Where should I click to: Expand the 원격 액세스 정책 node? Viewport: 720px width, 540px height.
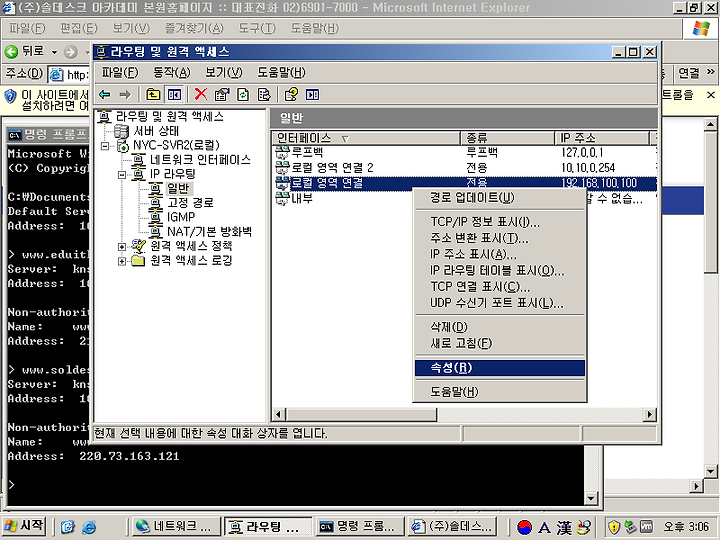(x=122, y=247)
